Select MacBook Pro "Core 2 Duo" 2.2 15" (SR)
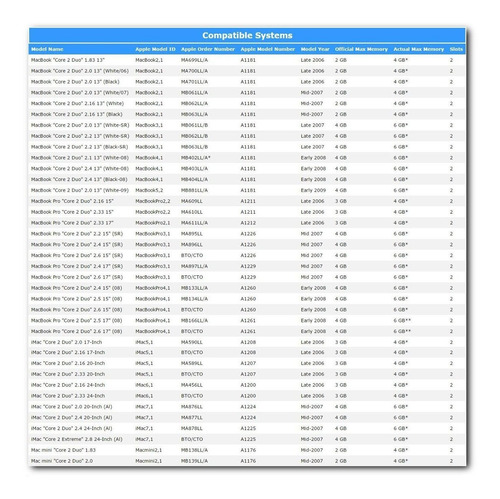500x499 pixels. point(77,234)
